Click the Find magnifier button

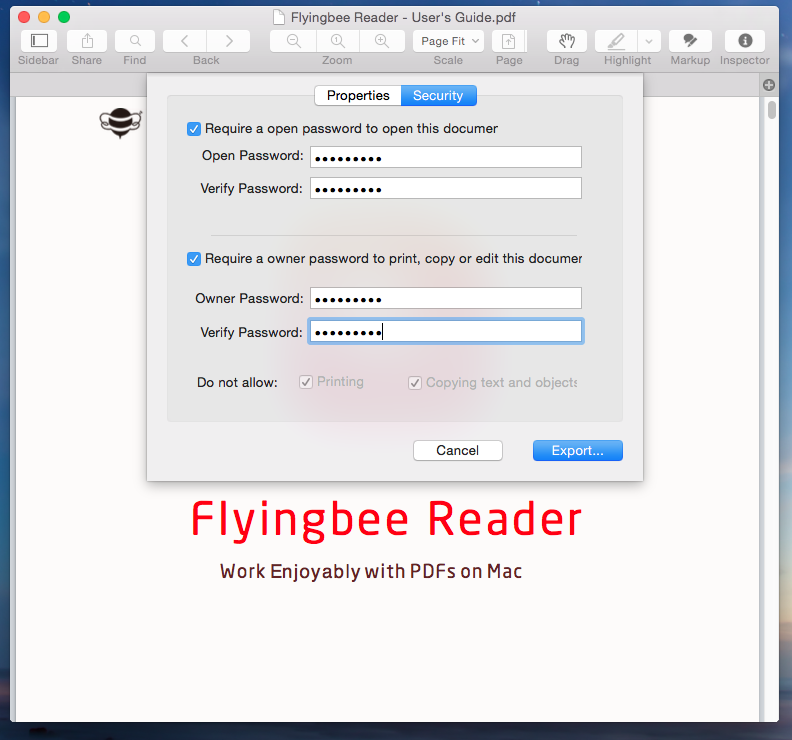(135, 41)
